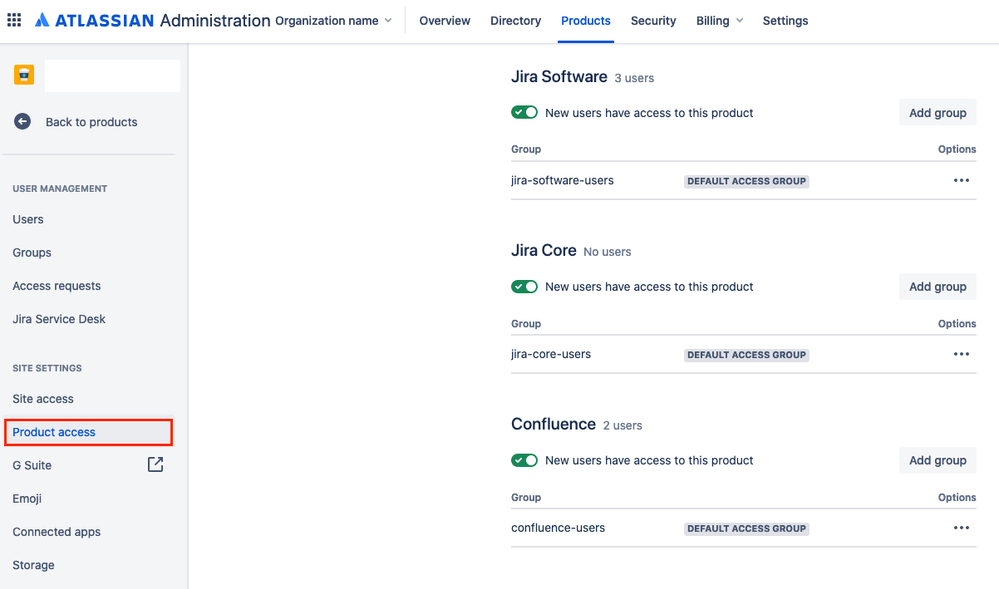Click the Jira Core heading
Viewport: 999px width, 589px height.
[x=543, y=251]
